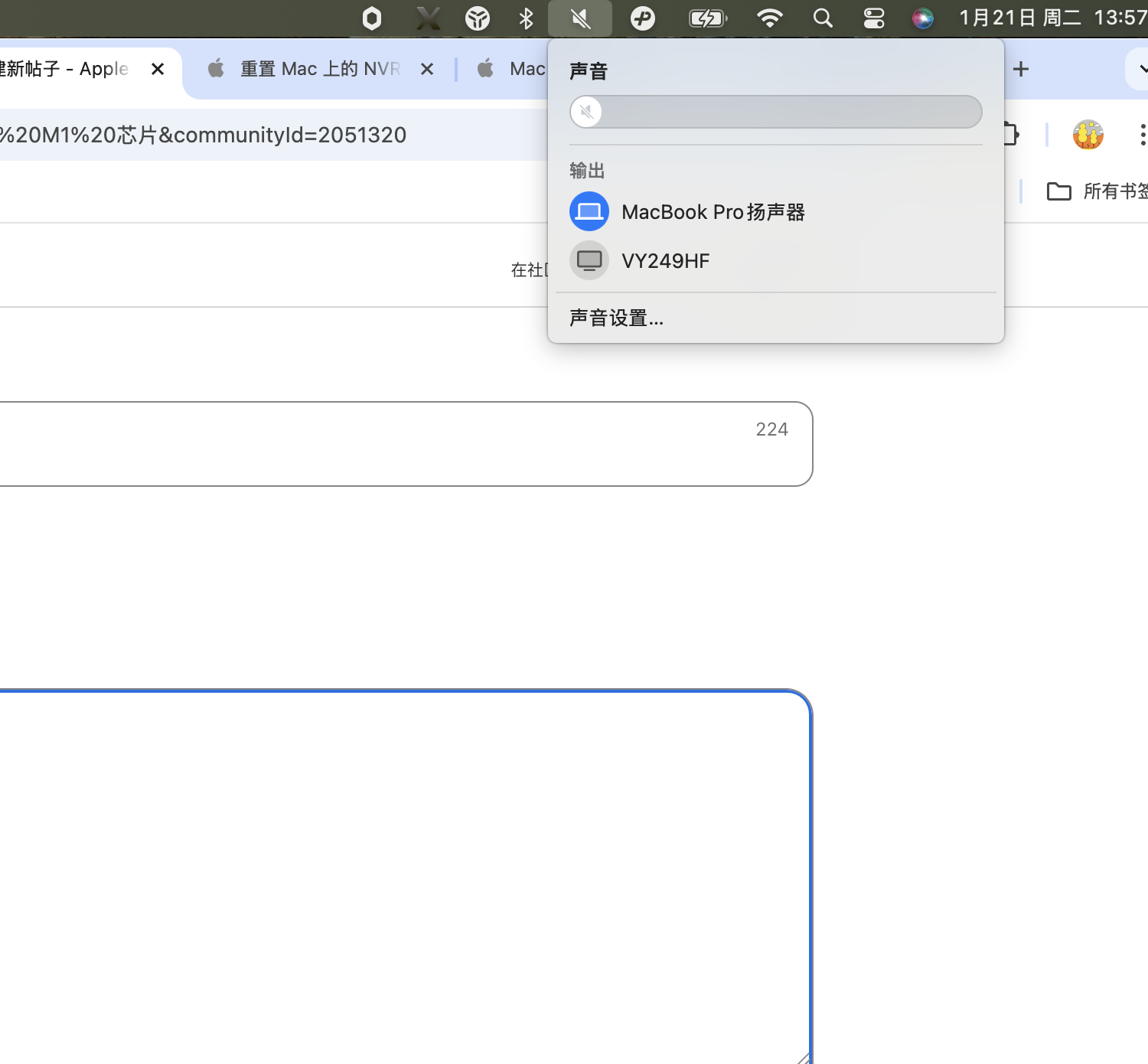The width and height of the screenshot is (1148, 1064).
Task: Click the Bluetooth icon in the menu bar
Action: [x=526, y=18]
